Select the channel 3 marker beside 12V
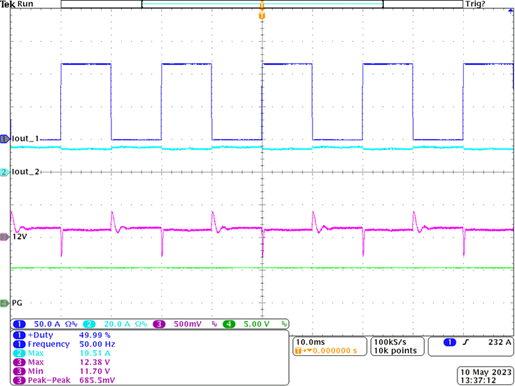 click(x=5, y=237)
